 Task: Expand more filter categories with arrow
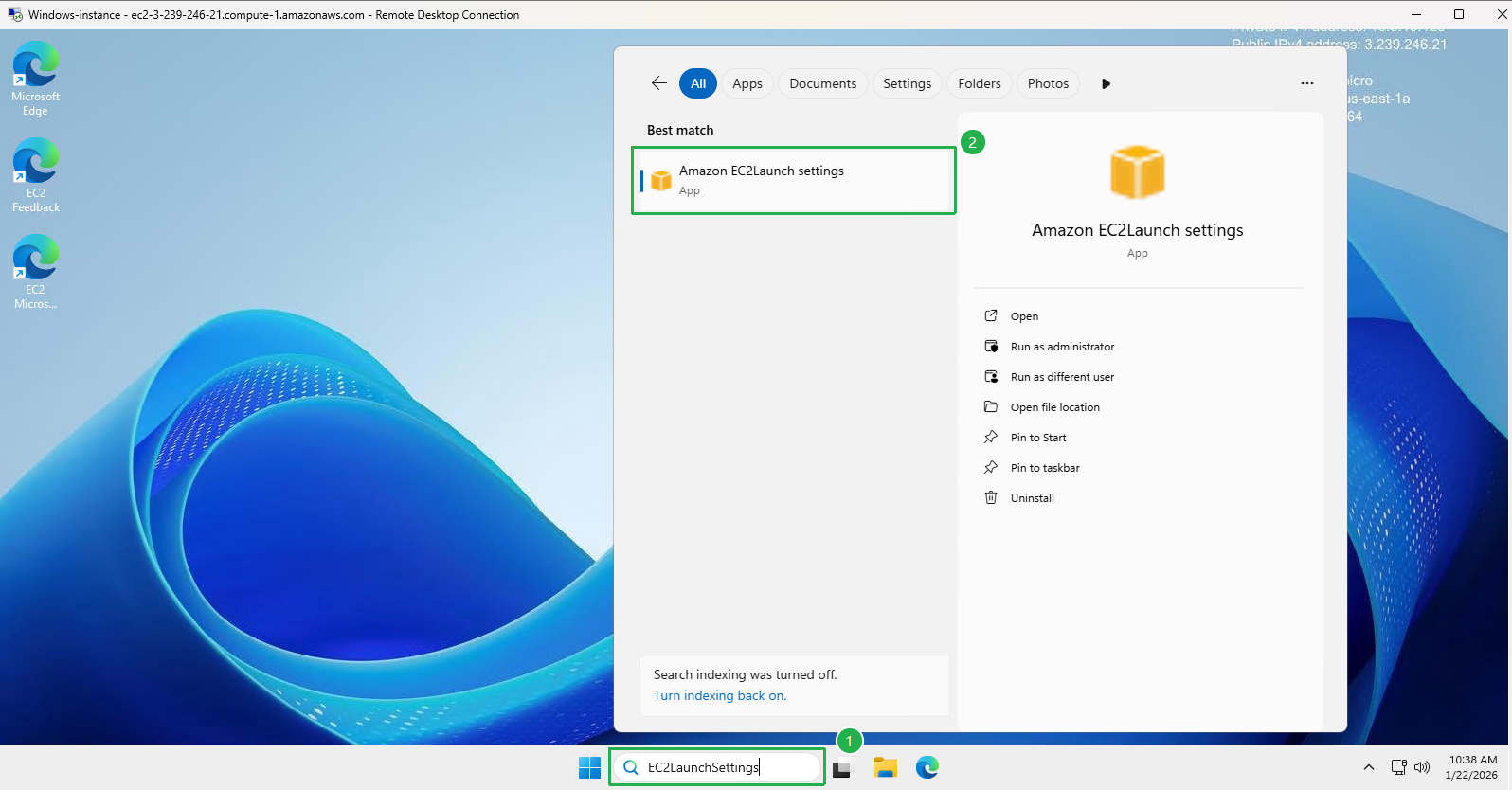1106,83
